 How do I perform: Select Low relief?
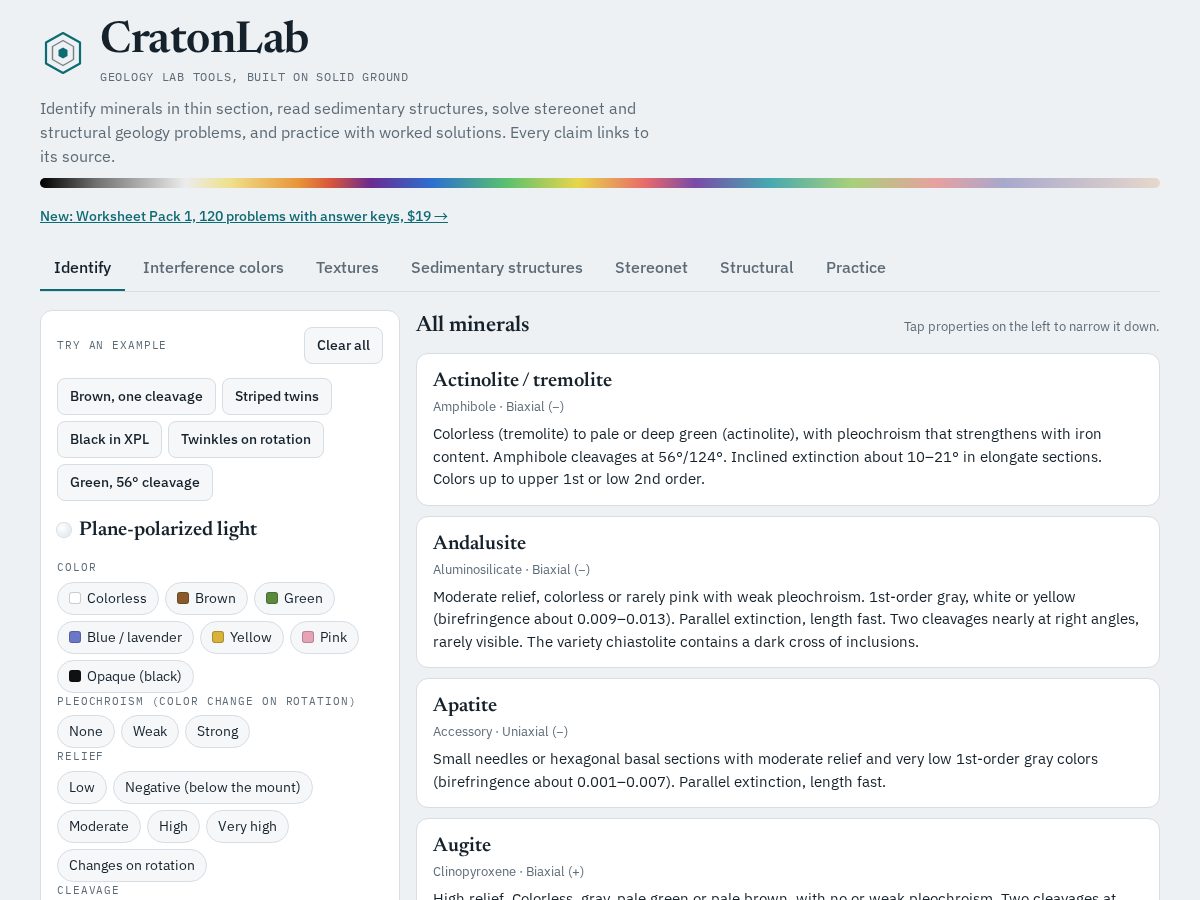(x=82, y=787)
